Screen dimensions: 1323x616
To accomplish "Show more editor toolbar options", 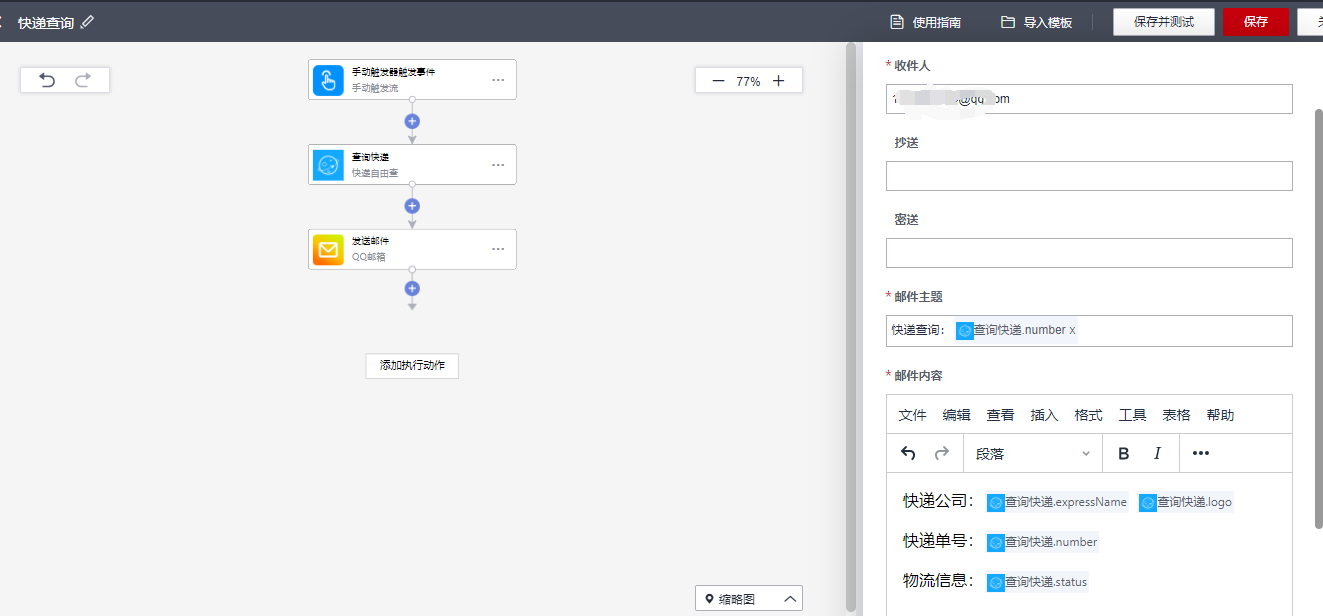I will 1201,453.
